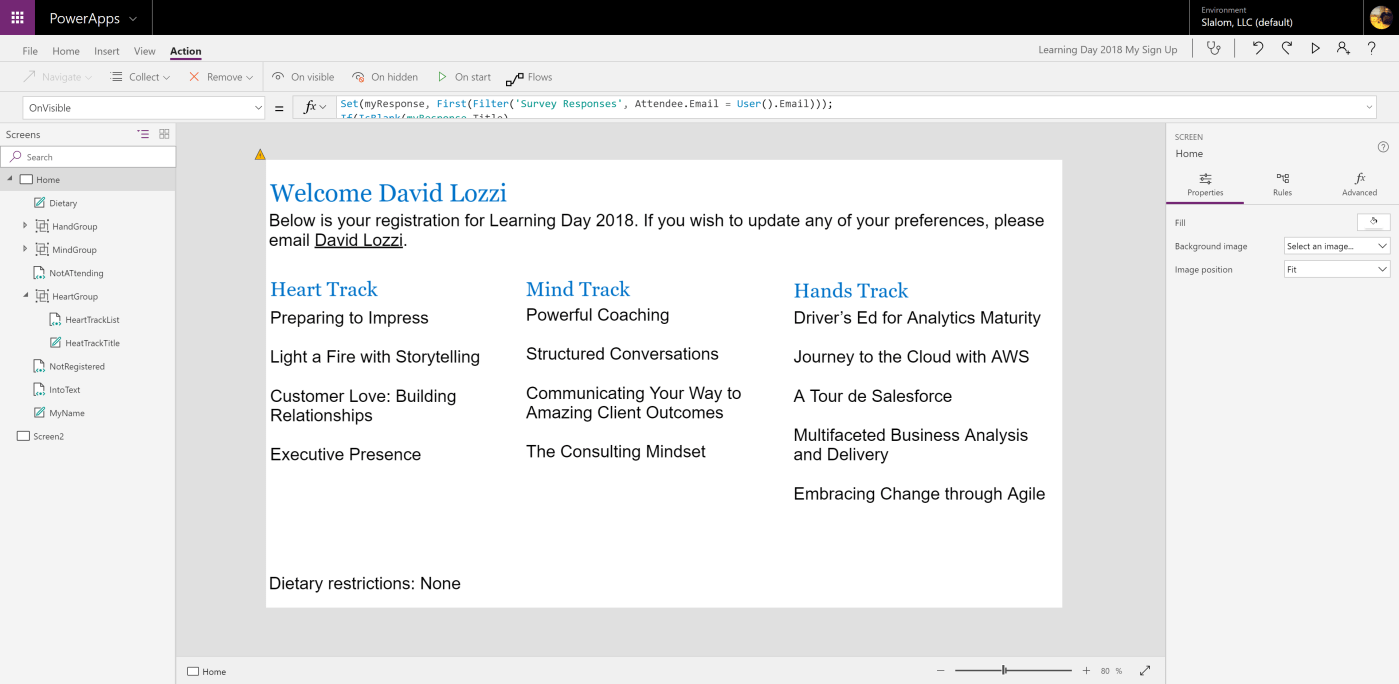This screenshot has height=684, width=1399.
Task: Open the Background image dropdown
Action: point(1337,246)
